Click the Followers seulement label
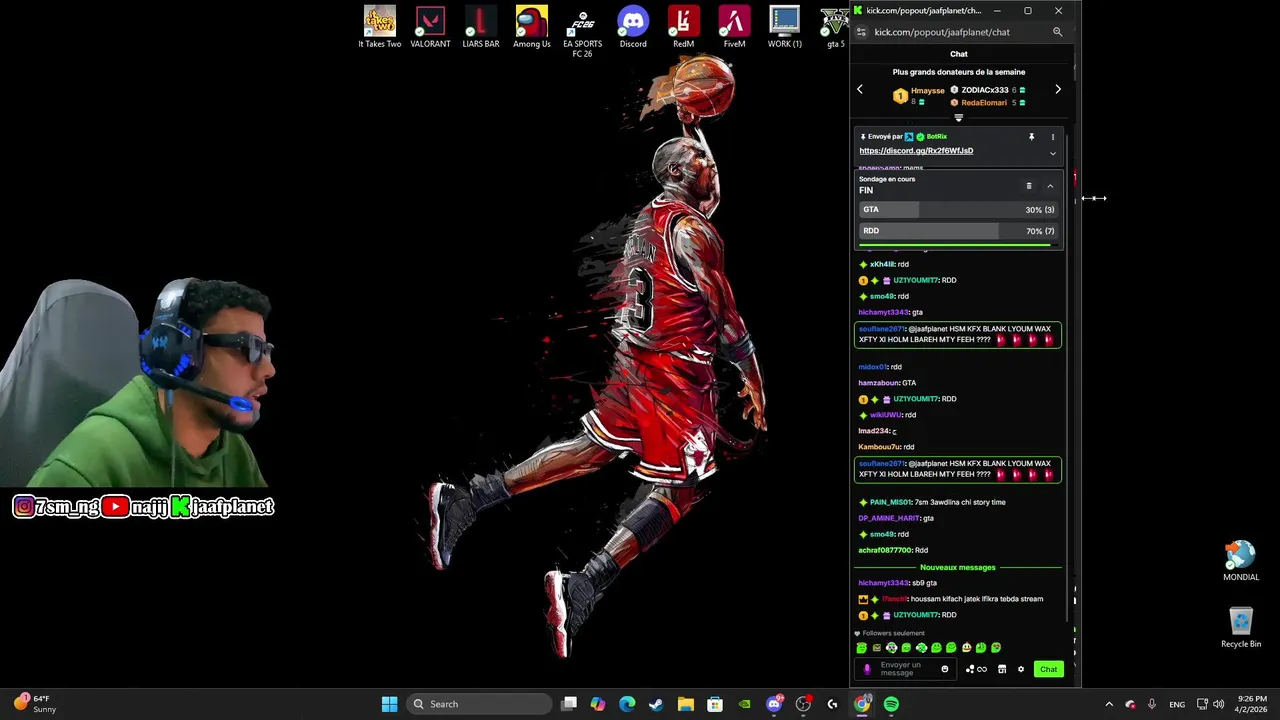 pos(893,633)
